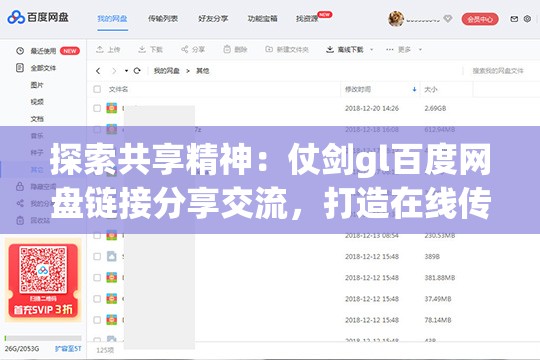Click the storage usage progress bar
This screenshot has height=360, width=540.
43,338
